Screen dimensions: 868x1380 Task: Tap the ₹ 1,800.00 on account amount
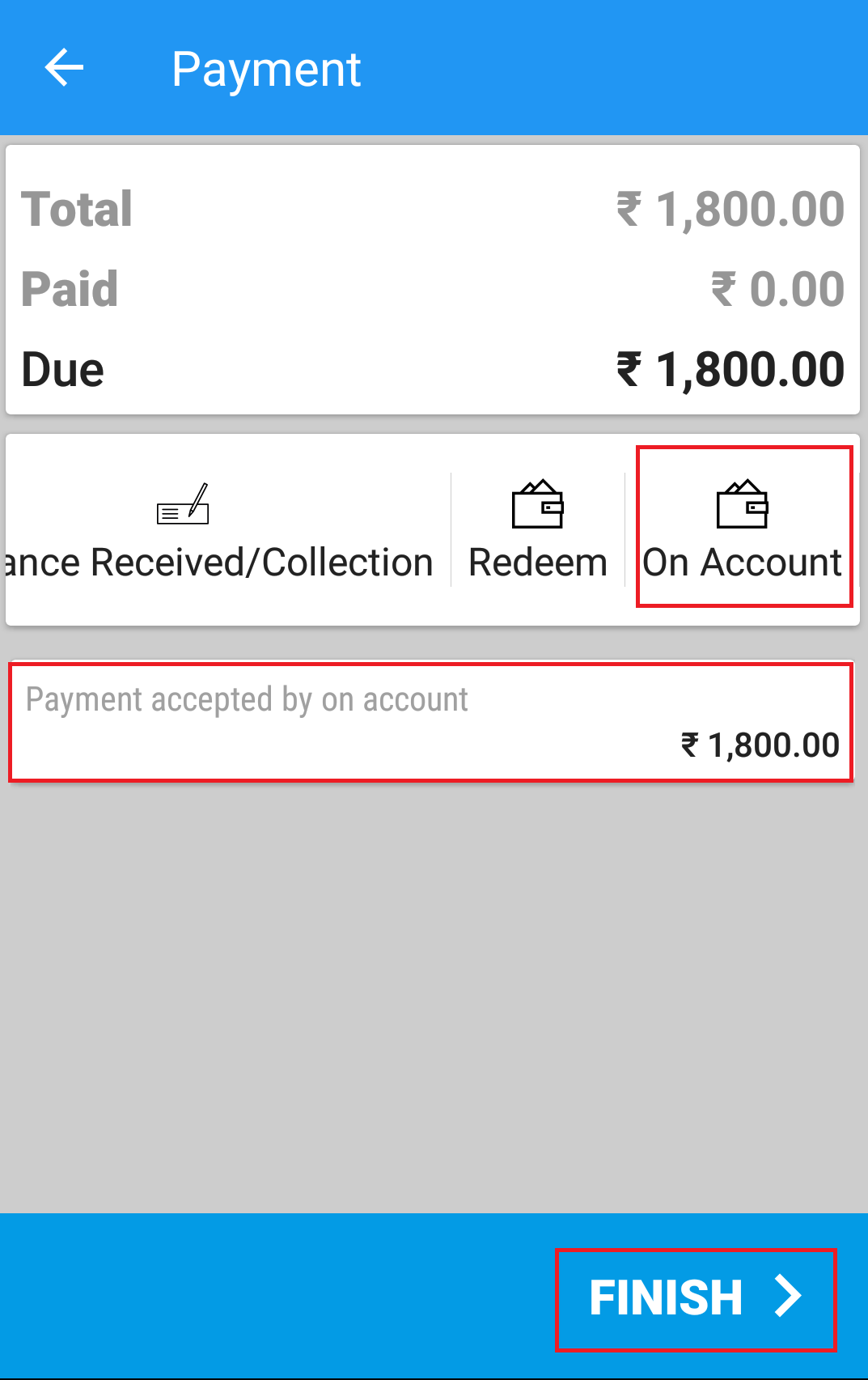tap(760, 745)
